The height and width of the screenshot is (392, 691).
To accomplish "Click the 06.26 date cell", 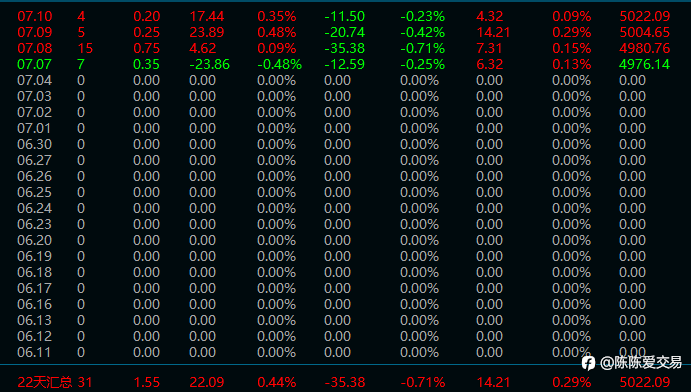I will (35, 176).
